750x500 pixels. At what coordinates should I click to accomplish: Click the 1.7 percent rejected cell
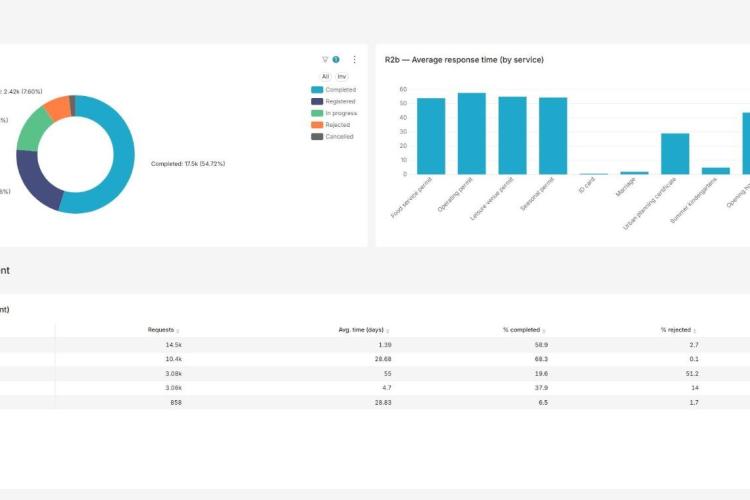point(694,402)
